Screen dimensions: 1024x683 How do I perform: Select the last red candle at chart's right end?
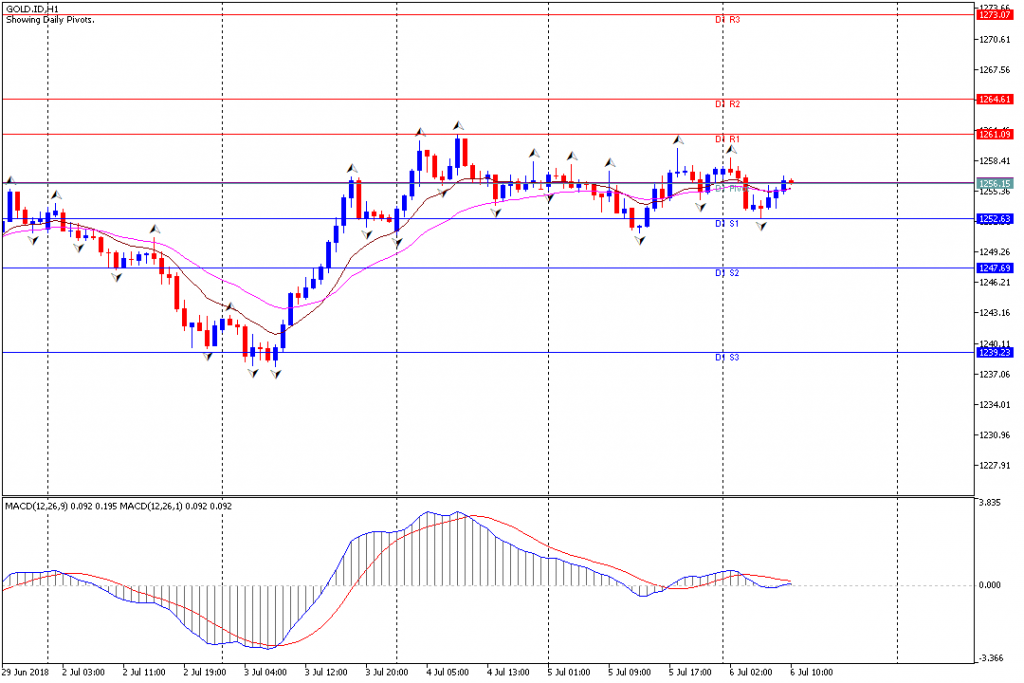(791, 182)
